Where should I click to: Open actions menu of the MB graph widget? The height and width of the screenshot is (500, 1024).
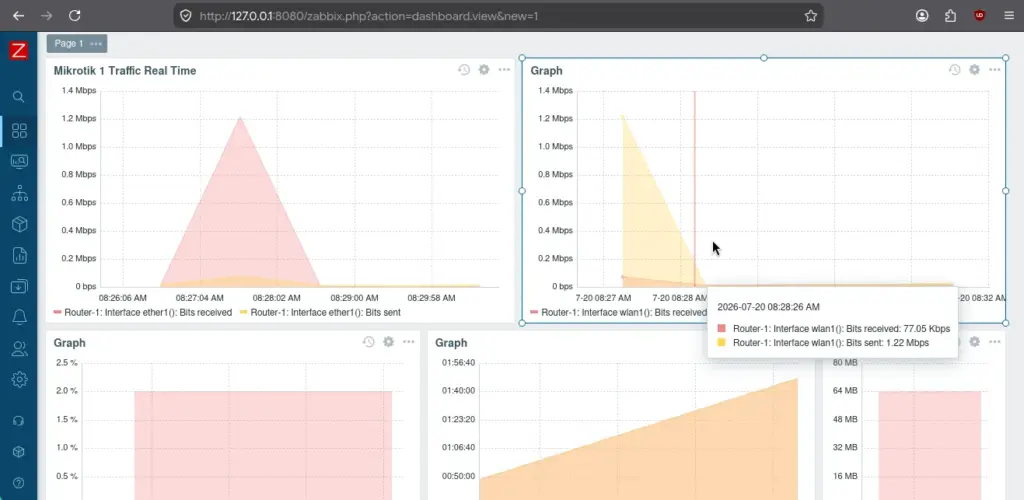(x=995, y=341)
